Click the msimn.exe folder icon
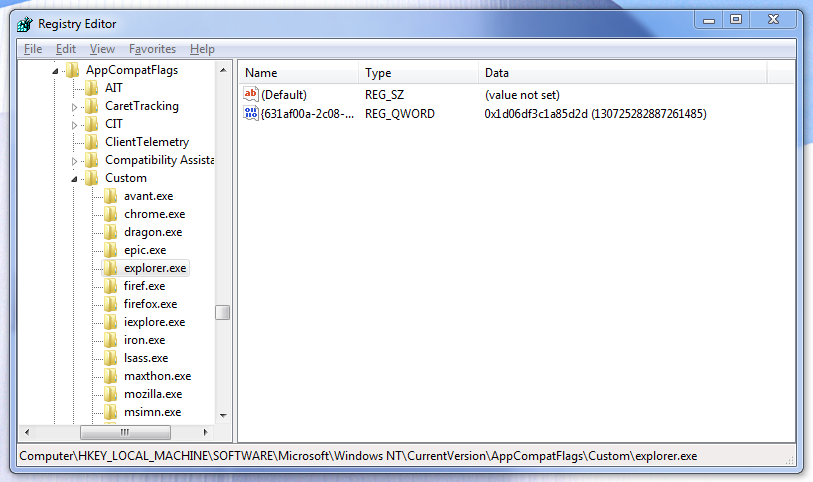Image resolution: width=813 pixels, height=482 pixels. tap(110, 412)
